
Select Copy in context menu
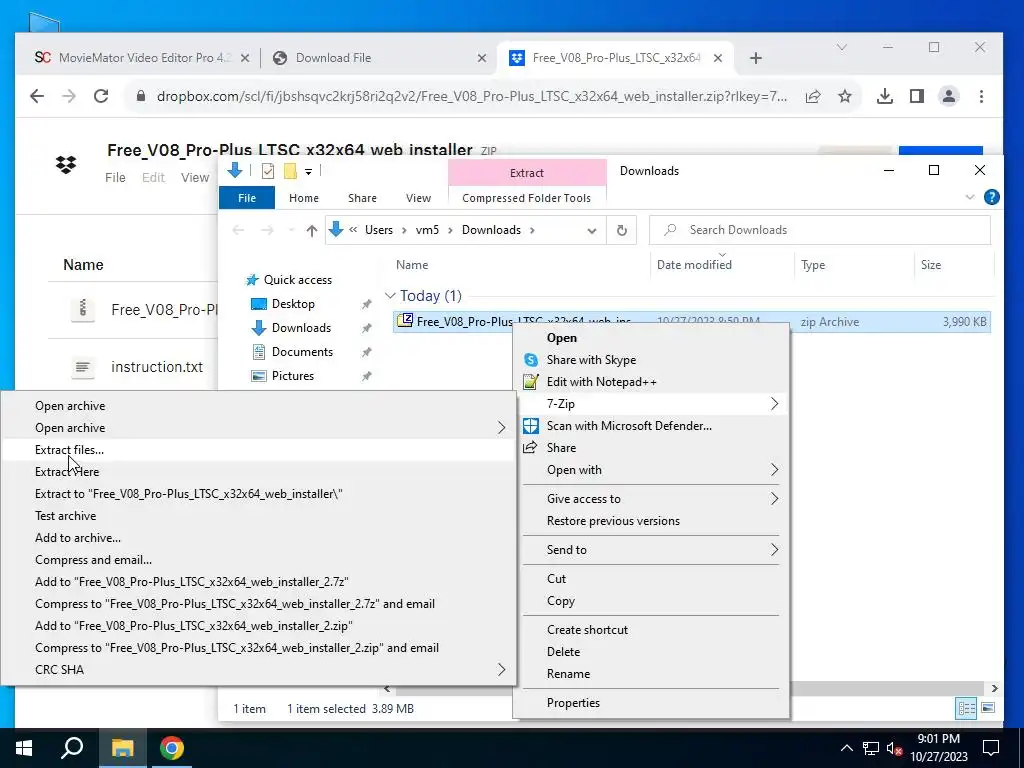[x=653, y=601]
